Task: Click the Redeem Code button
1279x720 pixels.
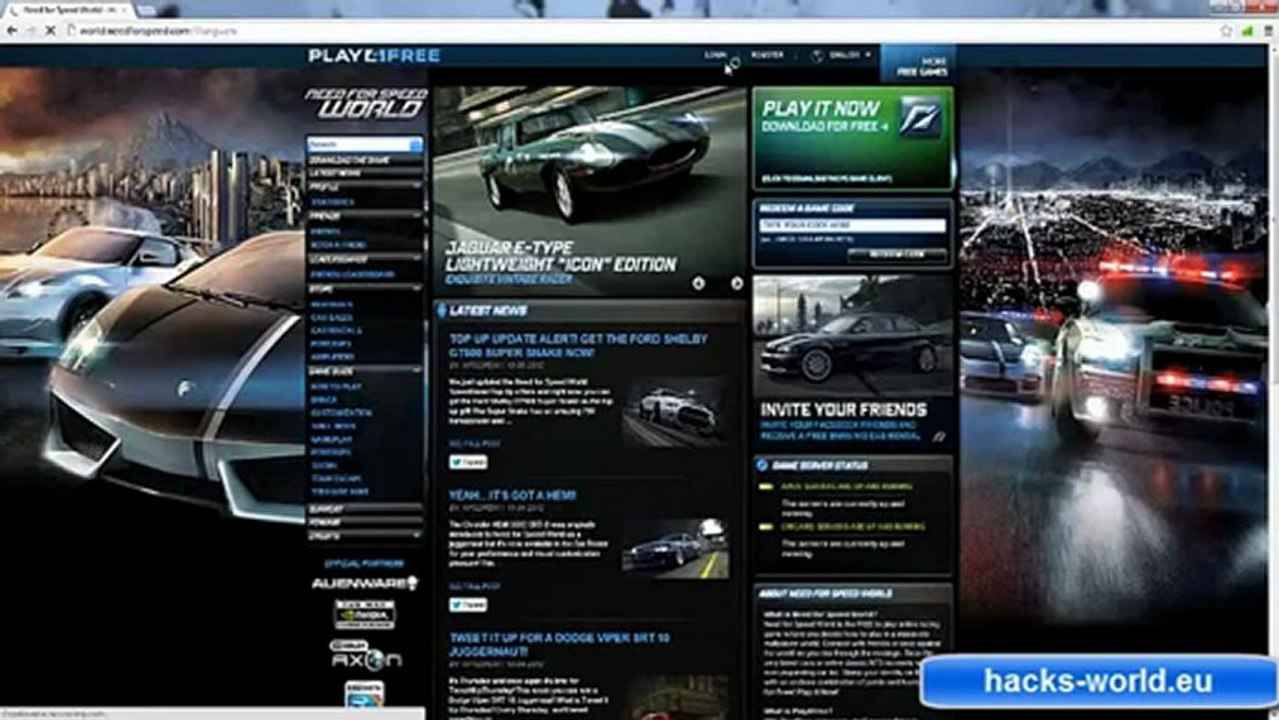Action: (x=897, y=254)
